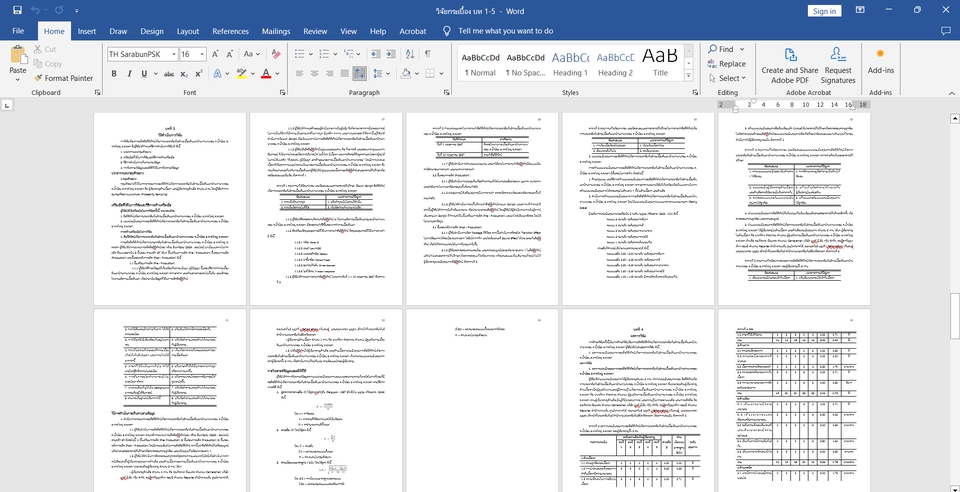Click the บทที่ 4 page thumbnail
Image resolution: width=960 pixels, height=492 pixels.
pos(639,400)
